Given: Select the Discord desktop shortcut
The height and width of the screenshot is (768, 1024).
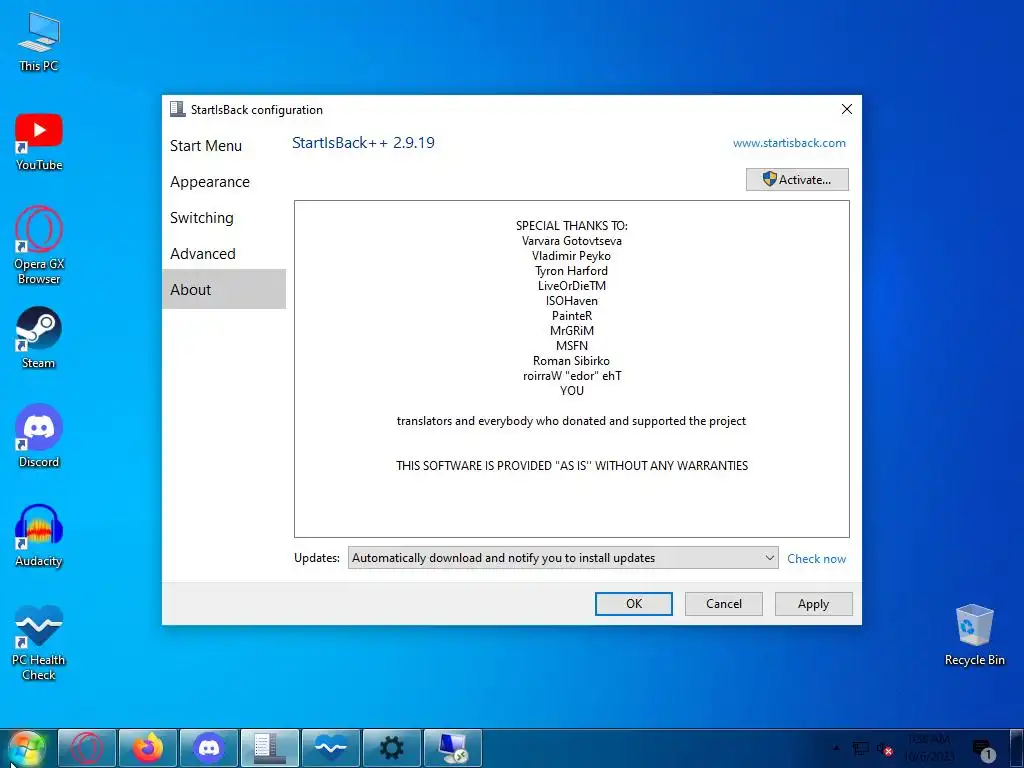Looking at the screenshot, I should pos(39,436).
